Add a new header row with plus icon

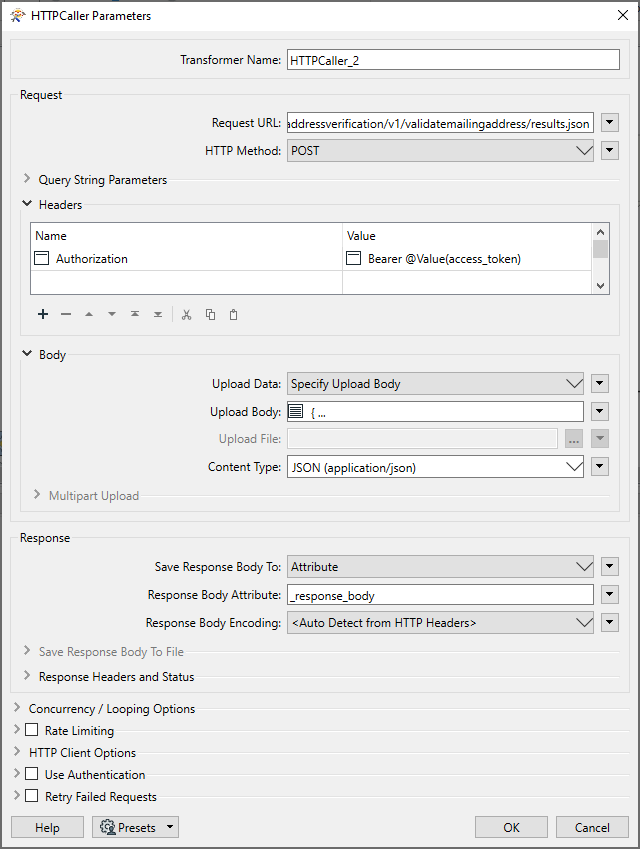pos(43,314)
